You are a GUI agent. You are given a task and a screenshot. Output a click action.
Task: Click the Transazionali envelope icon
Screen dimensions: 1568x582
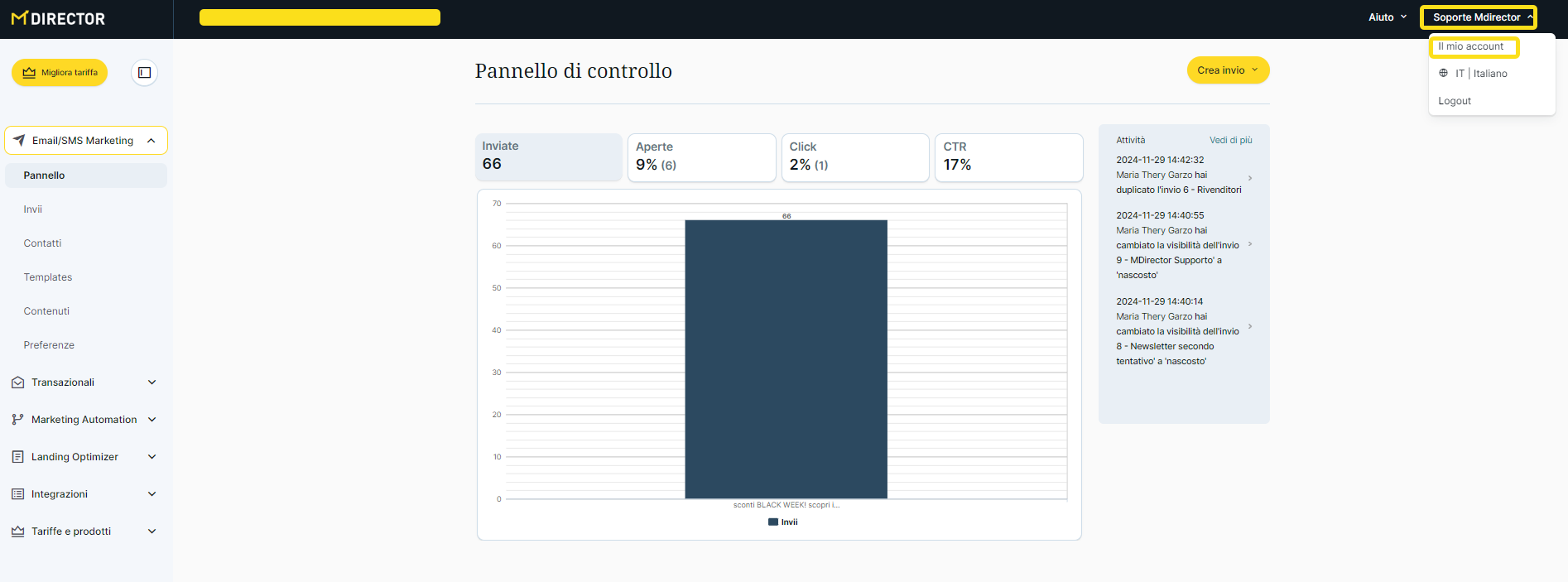[x=17, y=382]
